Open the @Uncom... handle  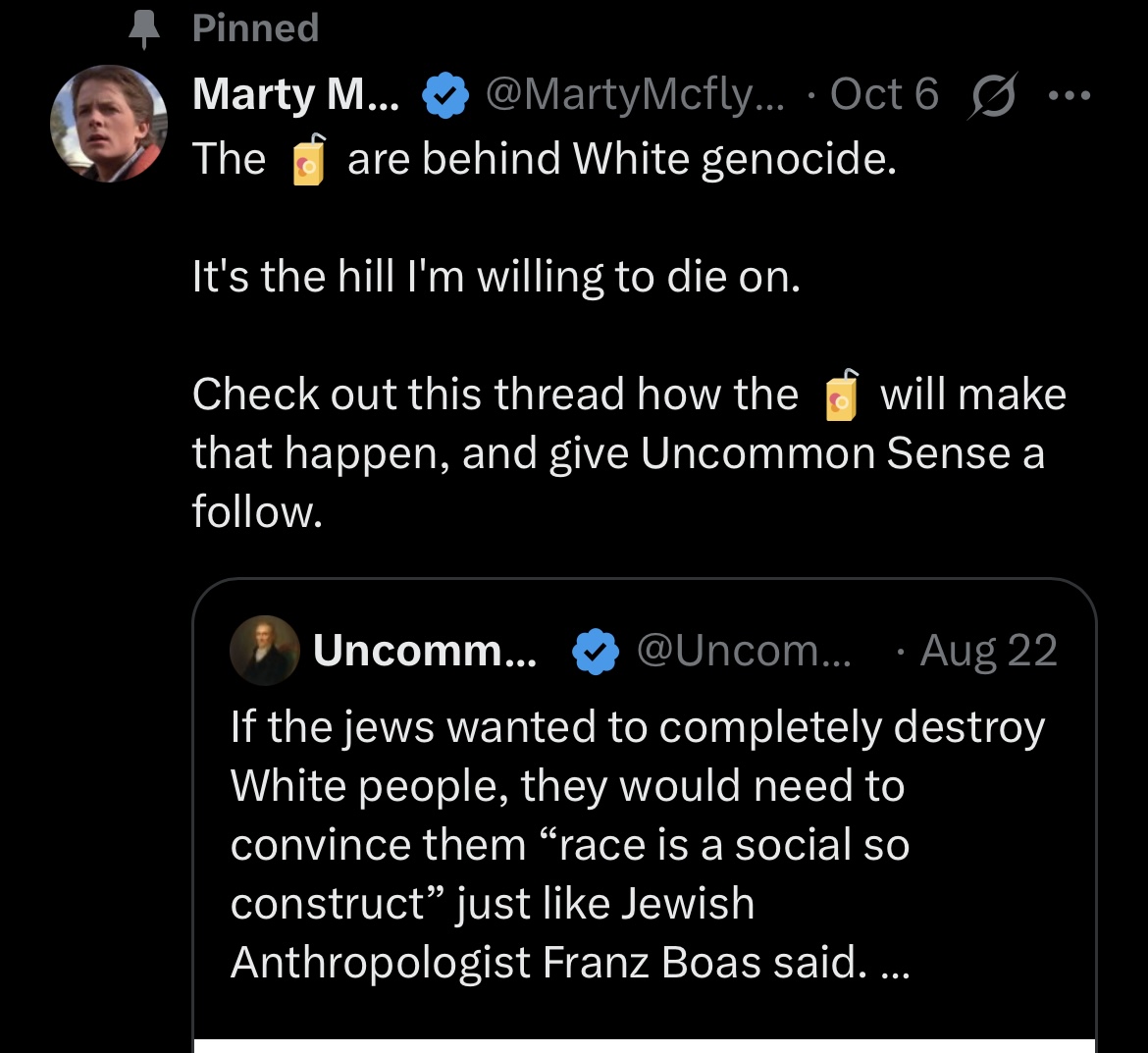[x=744, y=650]
